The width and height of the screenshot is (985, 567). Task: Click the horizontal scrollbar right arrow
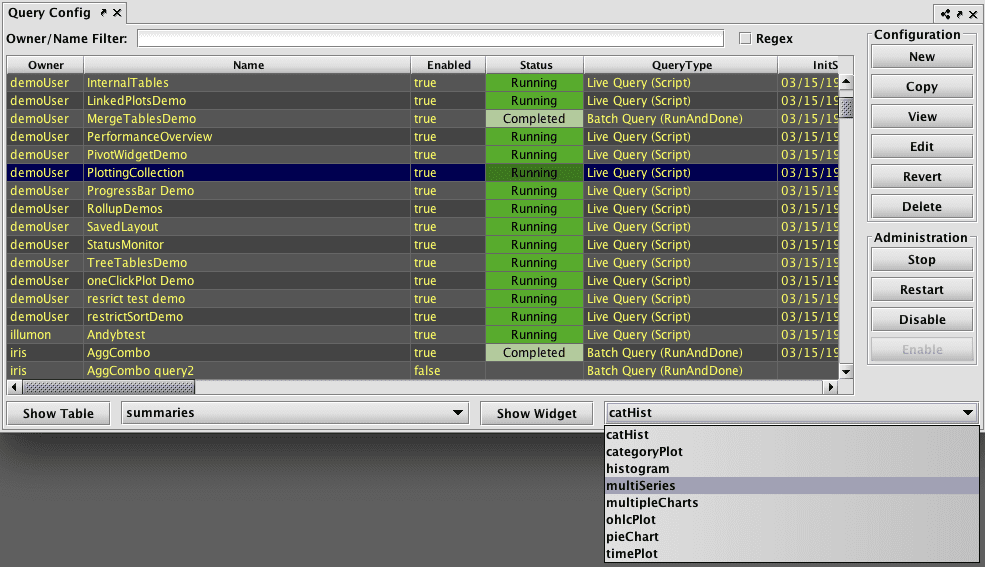click(830, 387)
